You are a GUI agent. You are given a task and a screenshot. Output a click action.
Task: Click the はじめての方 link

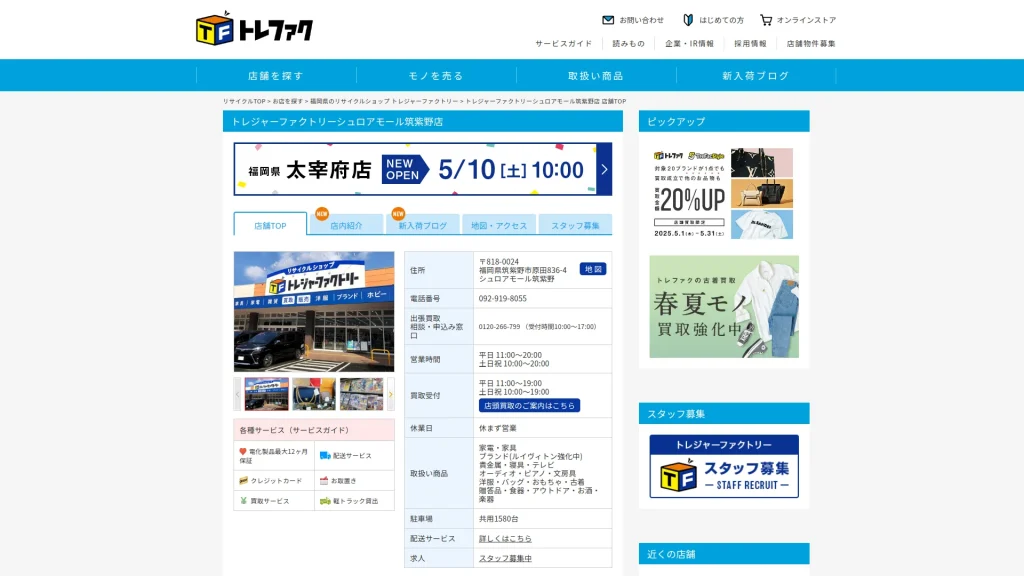coord(722,20)
